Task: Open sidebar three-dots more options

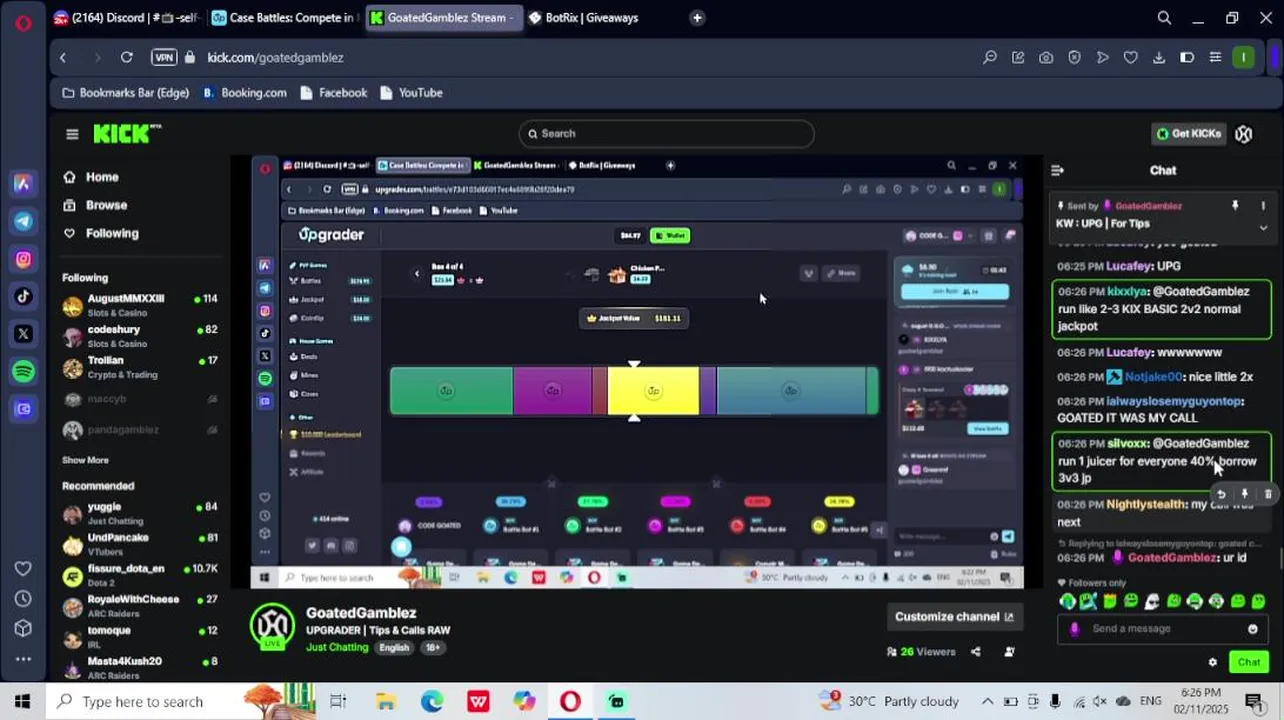Action: (23, 659)
